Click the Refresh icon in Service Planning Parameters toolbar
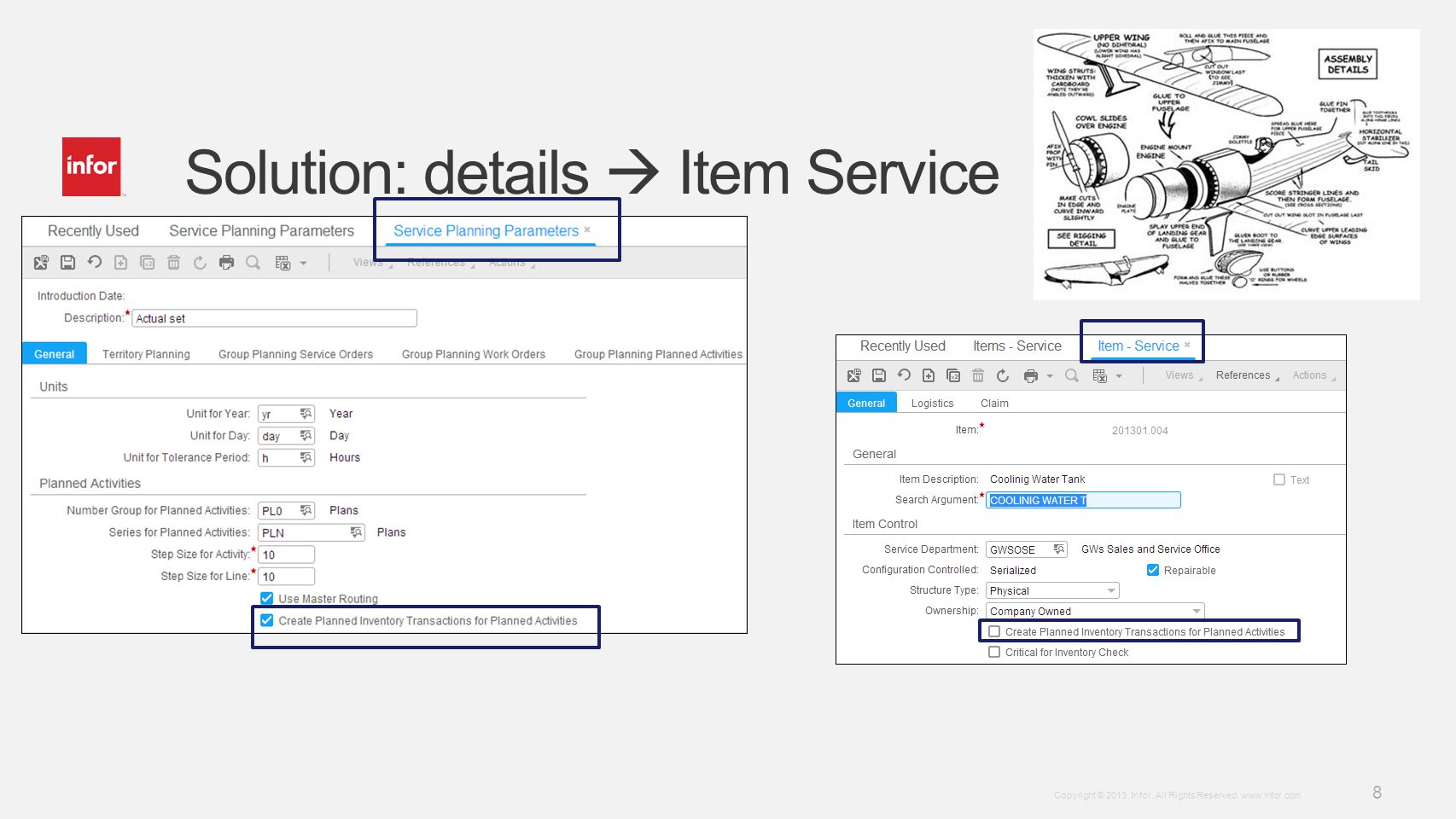Image resolution: width=1456 pixels, height=819 pixels. [200, 263]
